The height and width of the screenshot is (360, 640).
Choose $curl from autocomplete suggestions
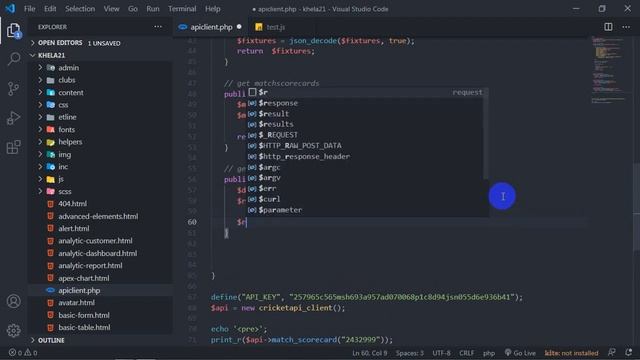pyautogui.click(x=365, y=199)
